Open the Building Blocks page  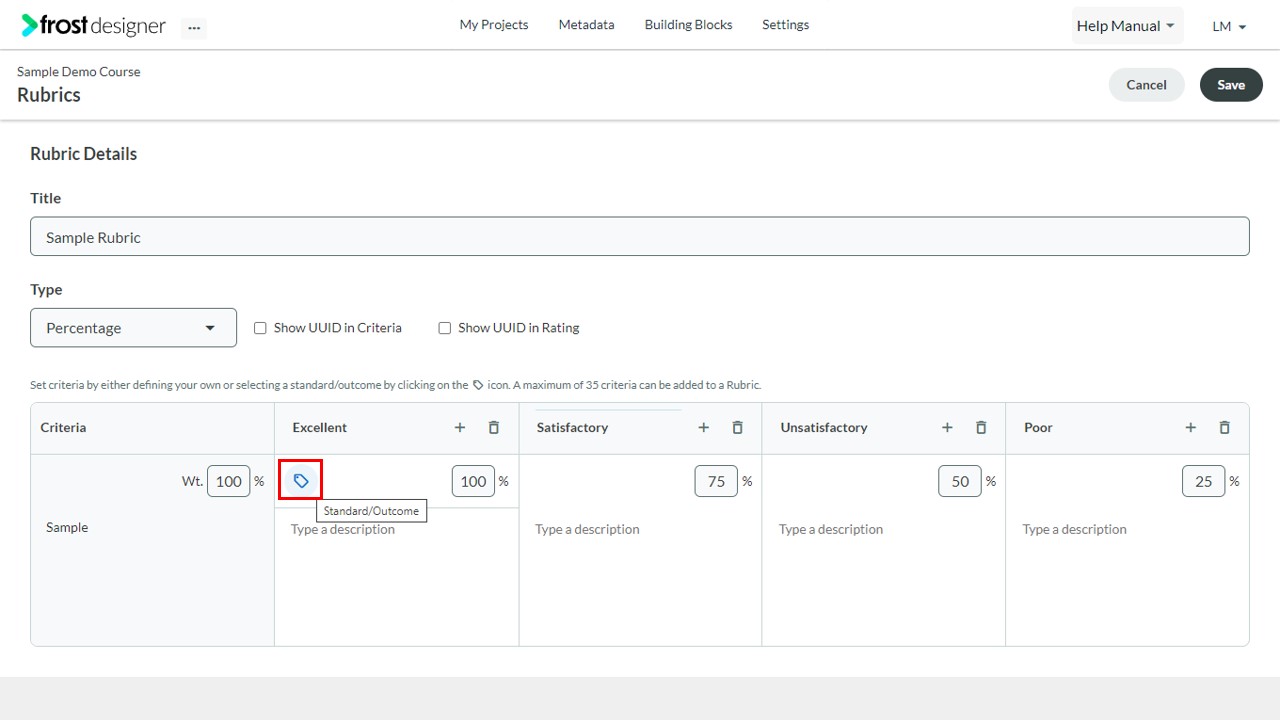[688, 25]
